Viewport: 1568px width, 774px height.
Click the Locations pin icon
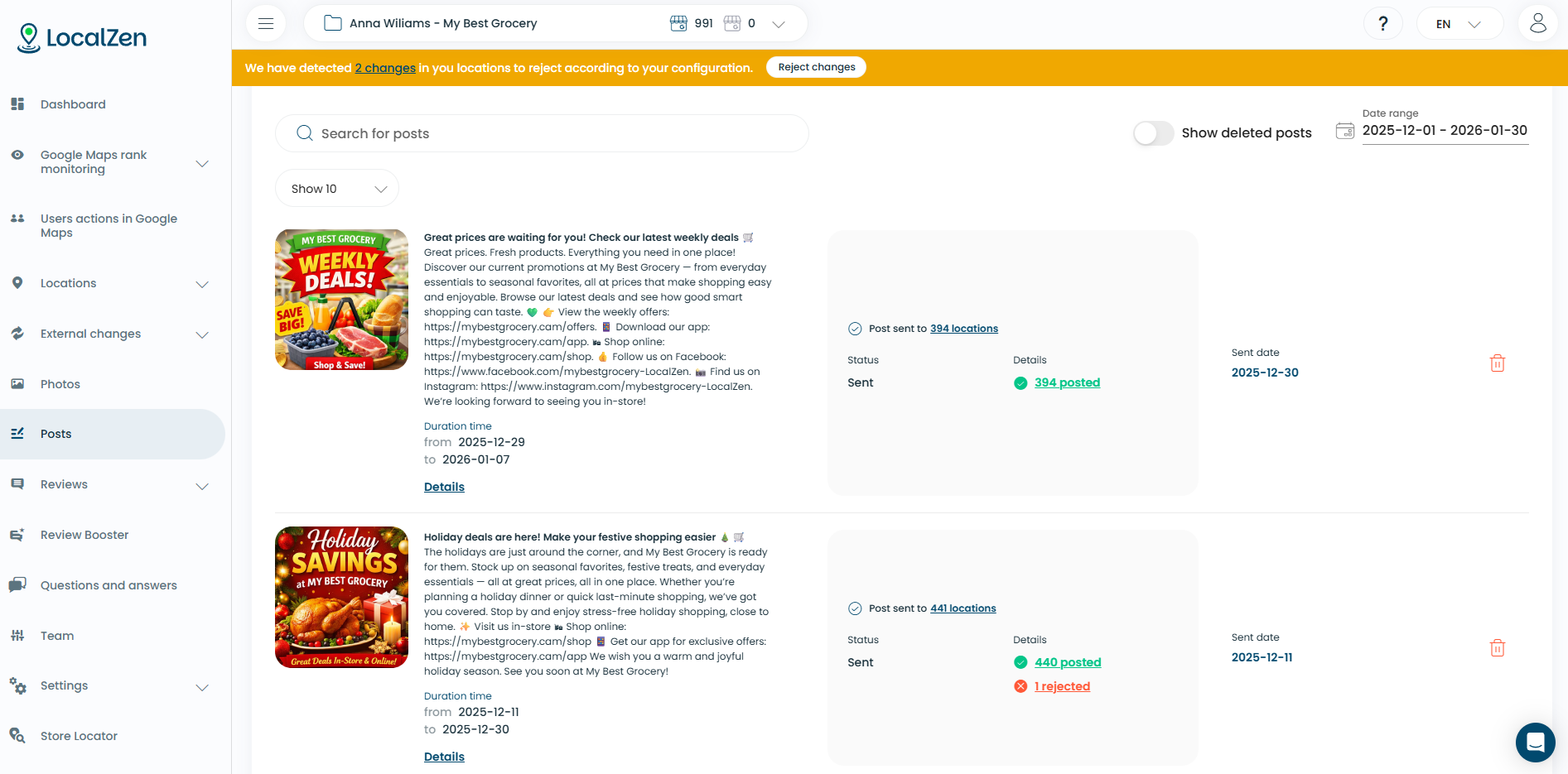coord(17,283)
